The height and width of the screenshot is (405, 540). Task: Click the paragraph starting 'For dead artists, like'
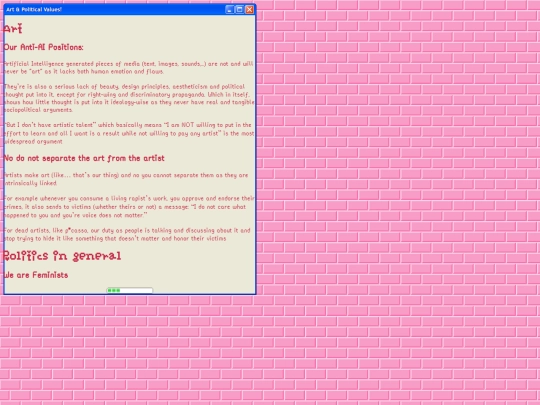tap(127, 234)
